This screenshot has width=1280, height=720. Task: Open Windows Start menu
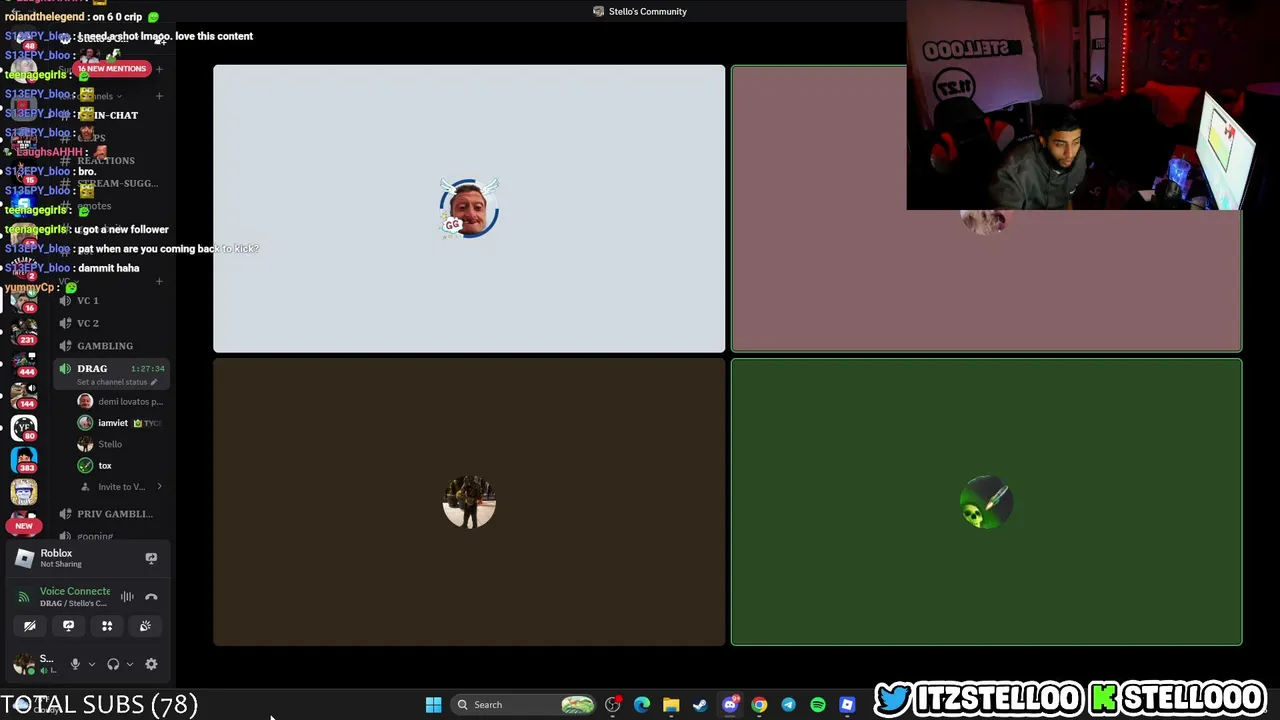(433, 705)
